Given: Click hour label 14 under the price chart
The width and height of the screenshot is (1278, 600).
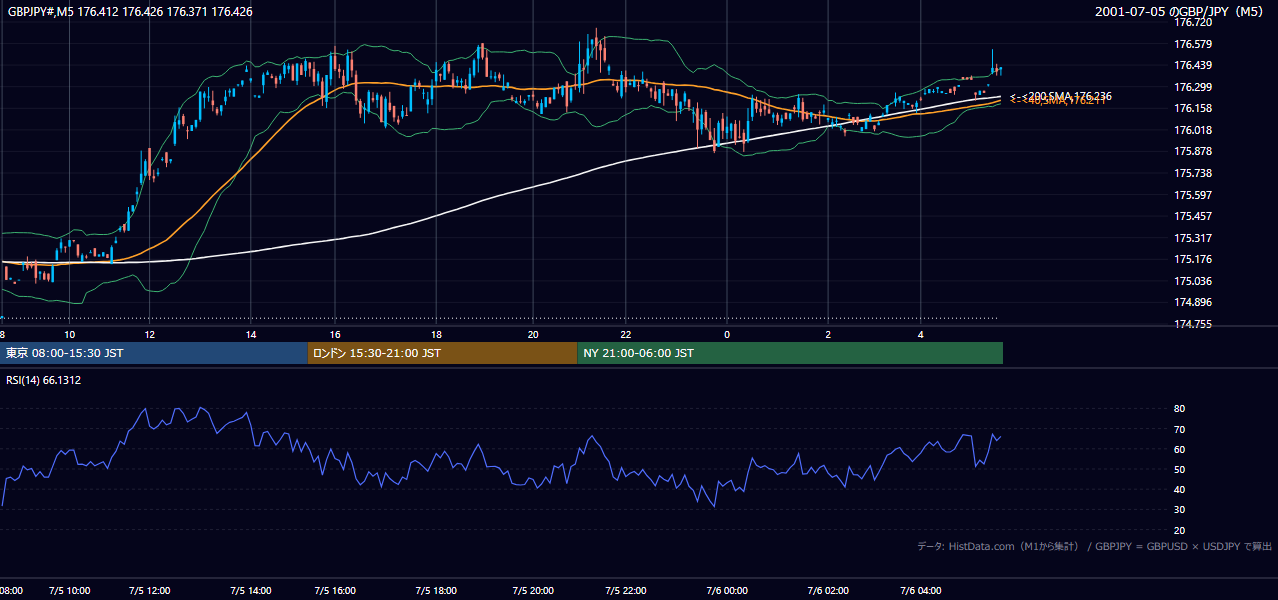Looking at the screenshot, I should pos(250,334).
